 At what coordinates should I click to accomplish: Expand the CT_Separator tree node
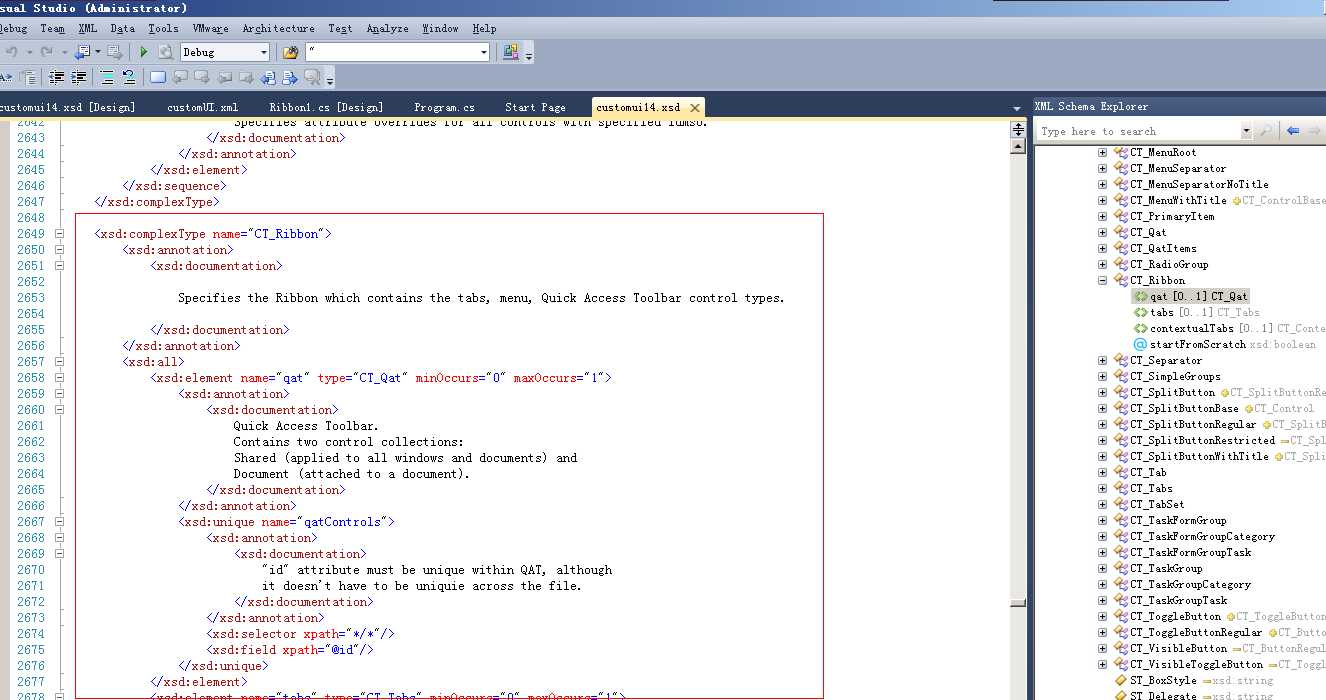[x=1103, y=361]
